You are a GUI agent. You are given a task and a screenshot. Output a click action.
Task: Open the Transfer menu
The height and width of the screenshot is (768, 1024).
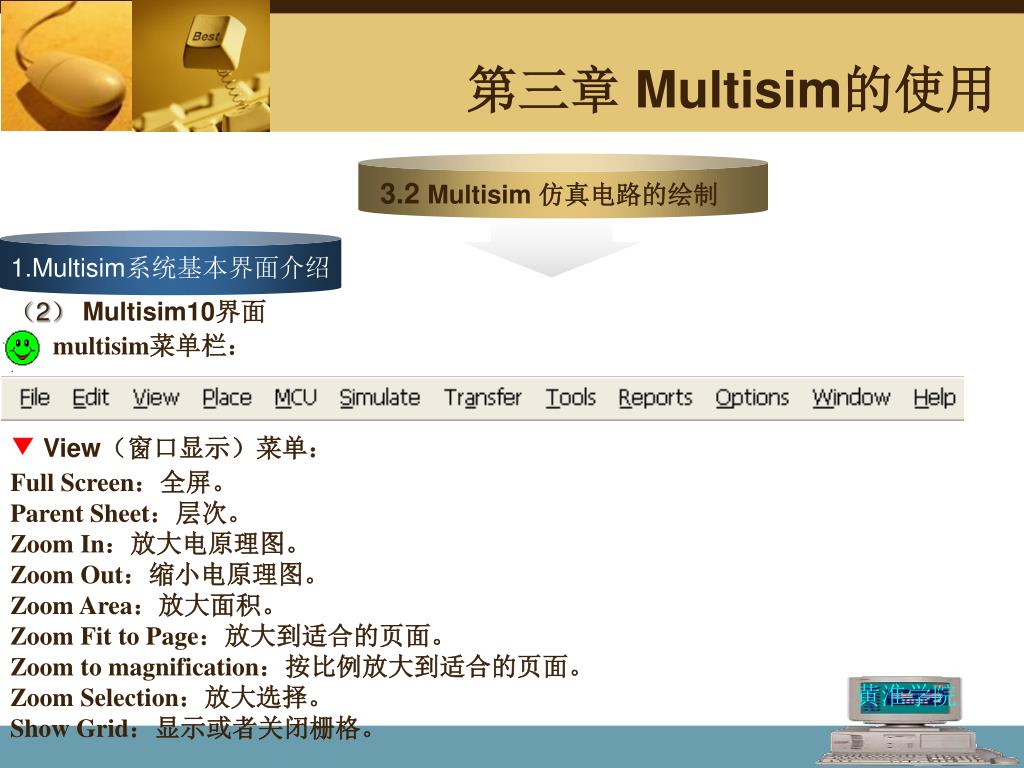pyautogui.click(x=483, y=397)
